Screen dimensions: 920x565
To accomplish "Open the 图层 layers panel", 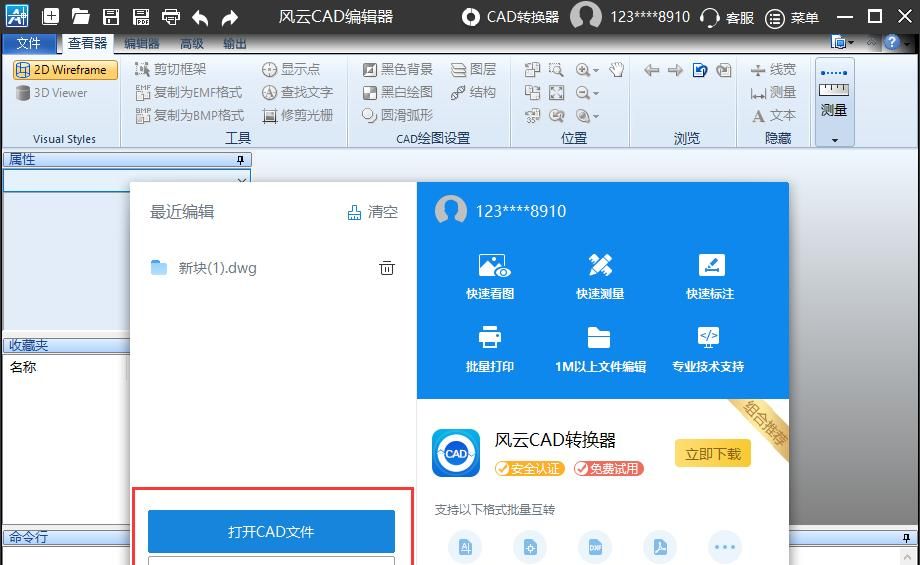I will pos(473,69).
